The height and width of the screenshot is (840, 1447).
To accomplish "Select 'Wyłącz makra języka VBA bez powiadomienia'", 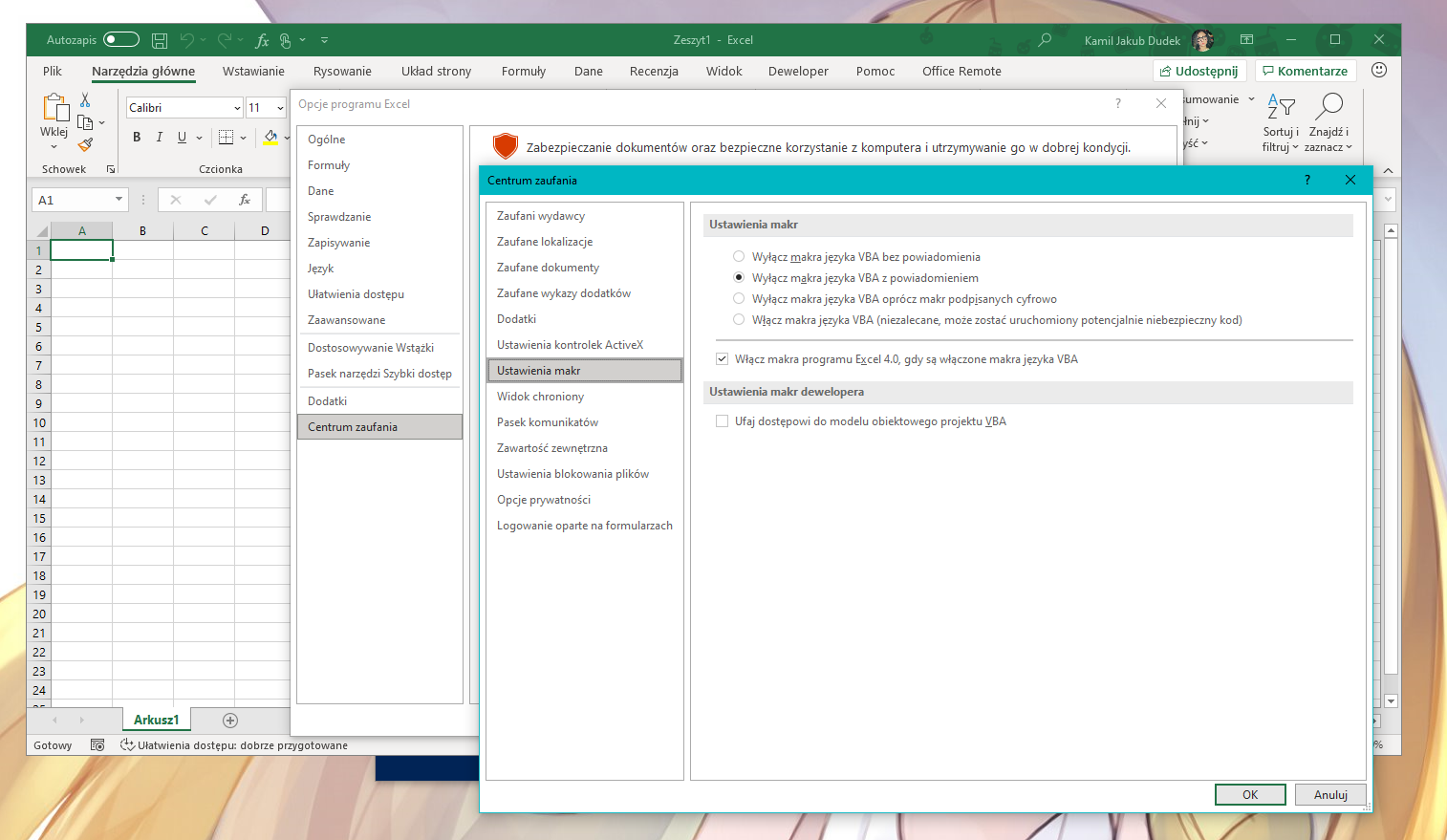I will coord(739,256).
